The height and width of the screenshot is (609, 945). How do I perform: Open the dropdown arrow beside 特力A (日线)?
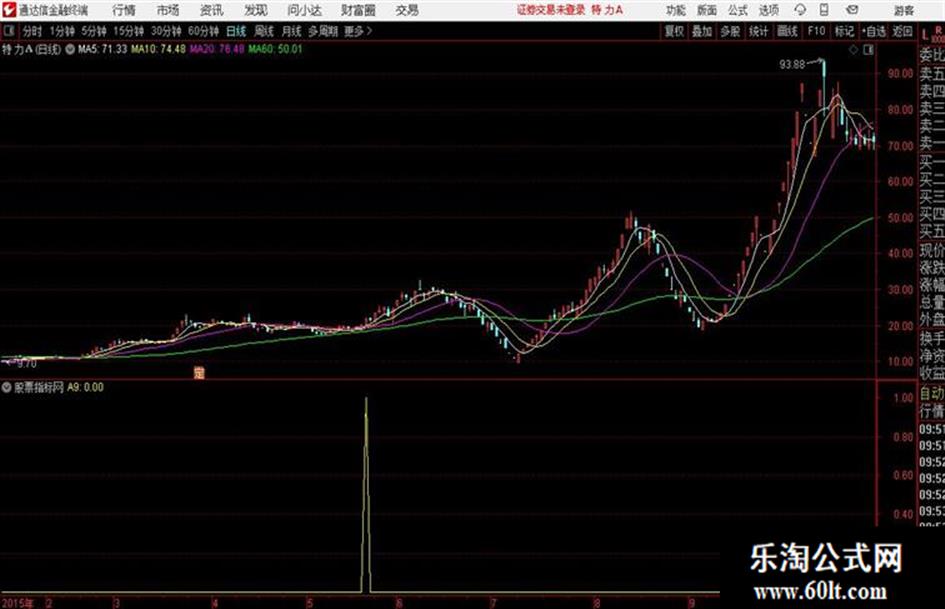tap(70, 49)
